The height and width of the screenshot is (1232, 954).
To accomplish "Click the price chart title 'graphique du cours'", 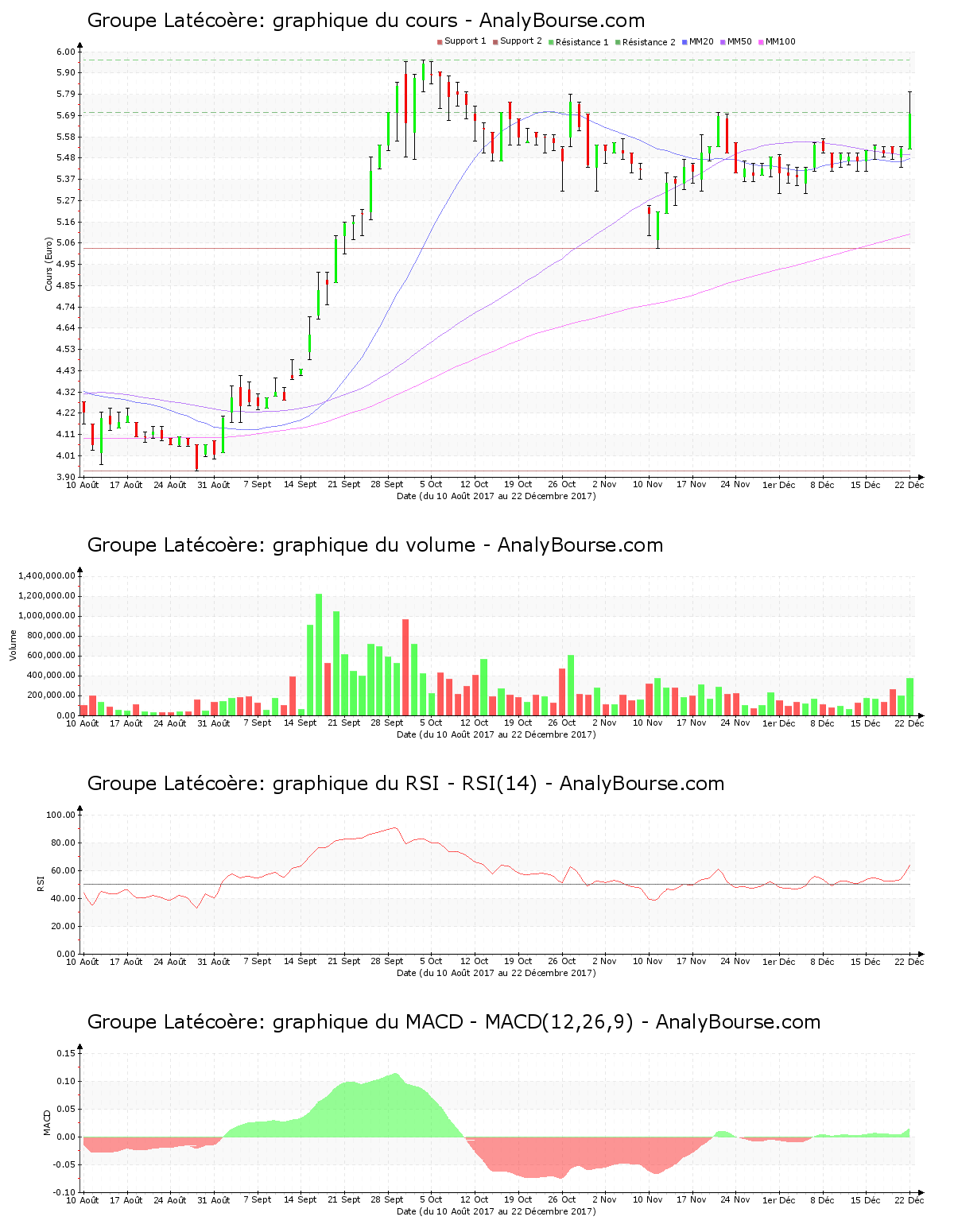I will pos(365,21).
